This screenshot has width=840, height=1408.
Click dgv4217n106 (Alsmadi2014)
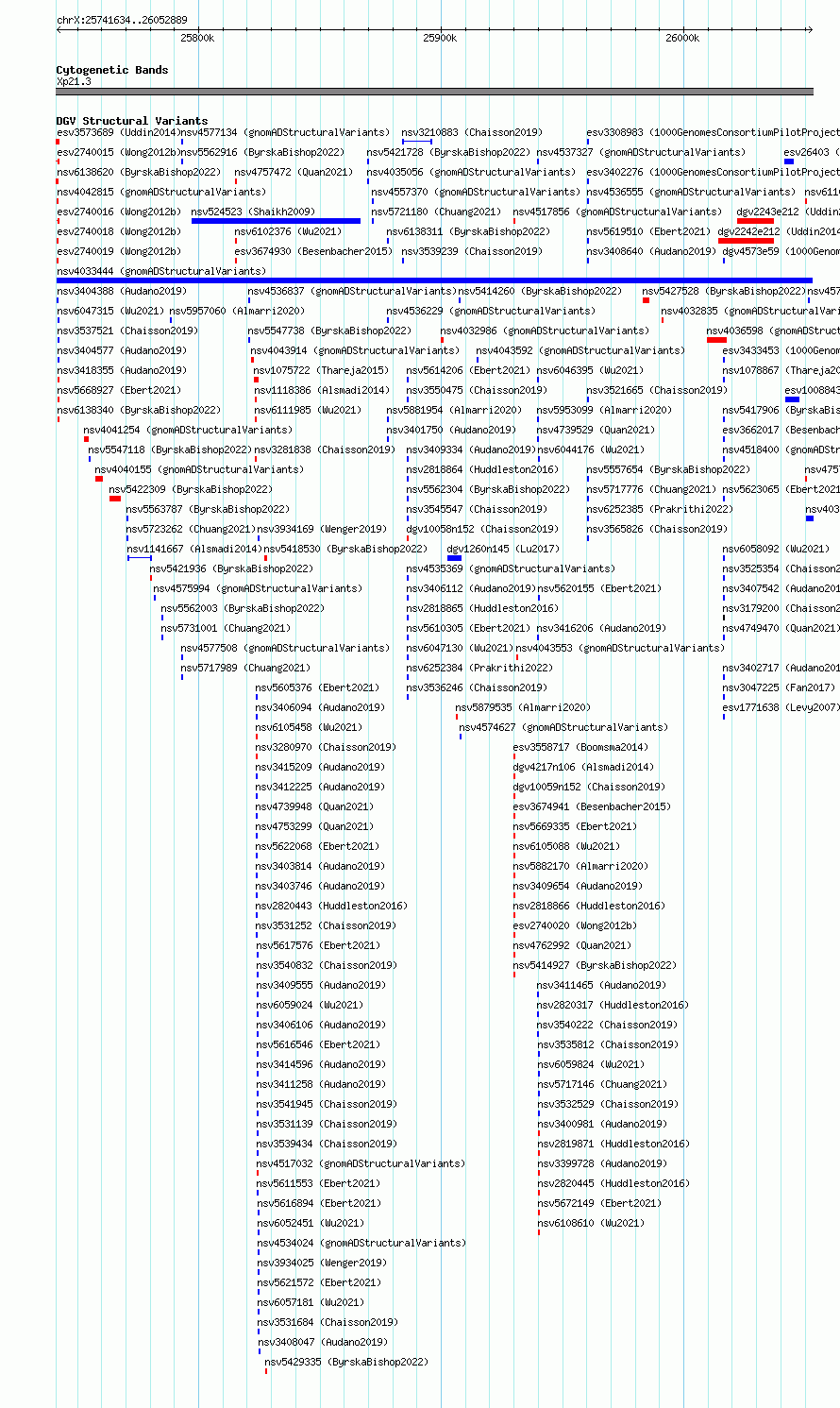pos(582,767)
